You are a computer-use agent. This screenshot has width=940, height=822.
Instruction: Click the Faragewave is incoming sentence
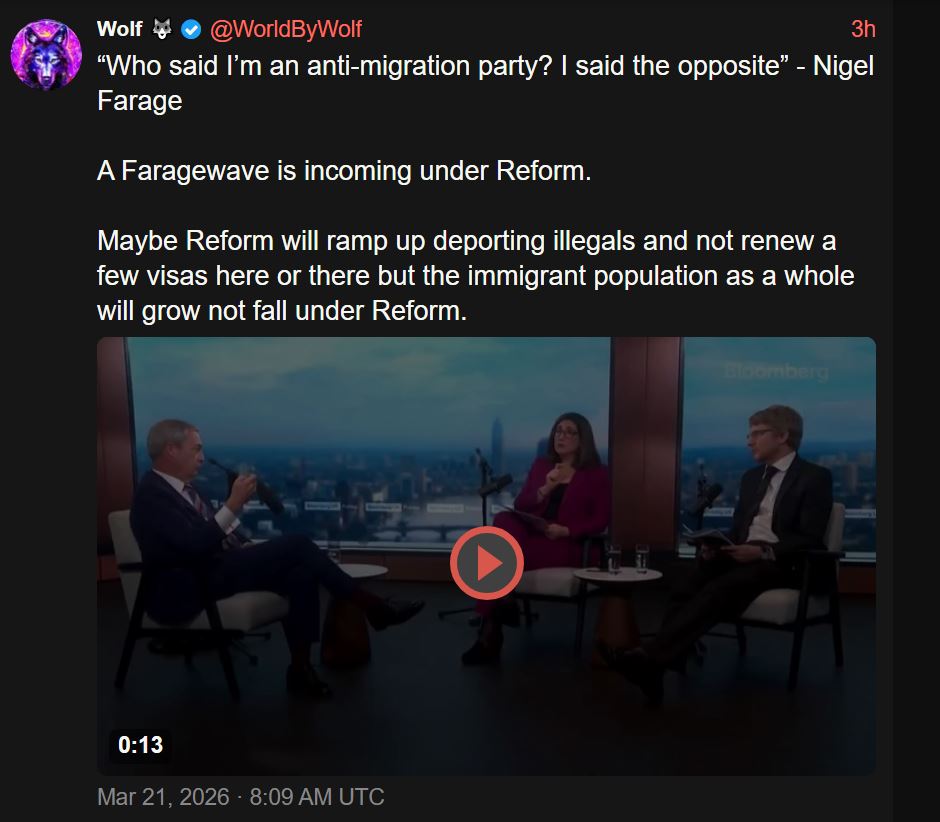(344, 171)
